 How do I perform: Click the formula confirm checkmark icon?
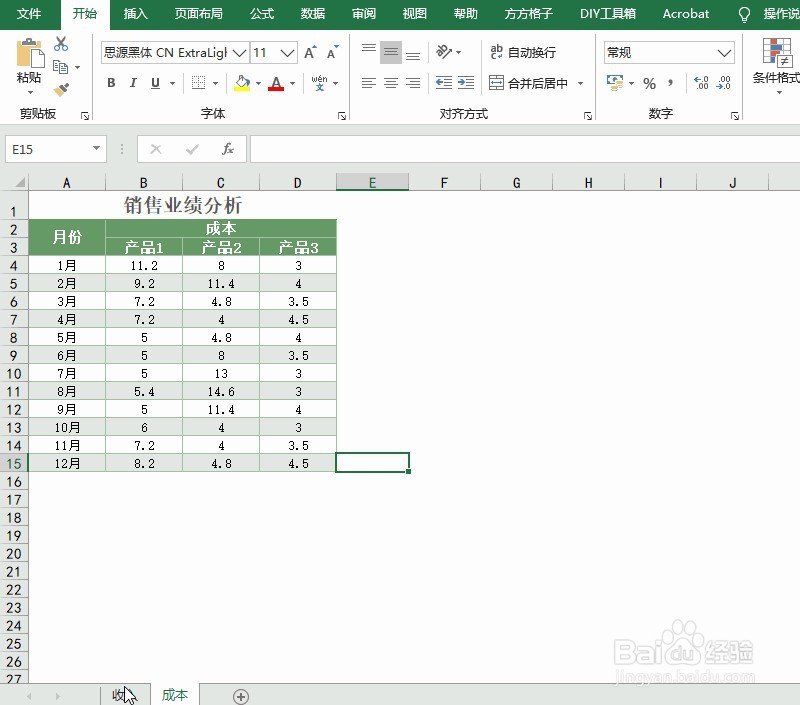click(x=192, y=149)
